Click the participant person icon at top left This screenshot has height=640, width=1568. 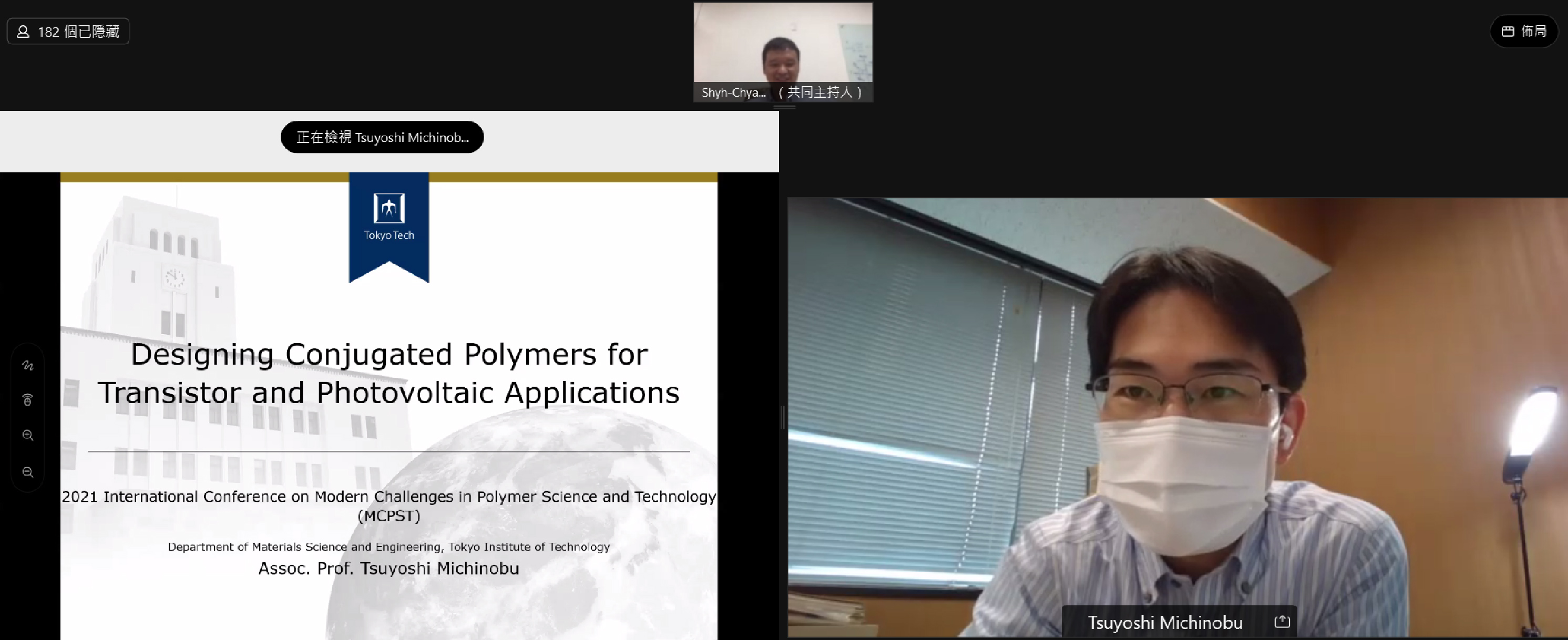coord(23,32)
